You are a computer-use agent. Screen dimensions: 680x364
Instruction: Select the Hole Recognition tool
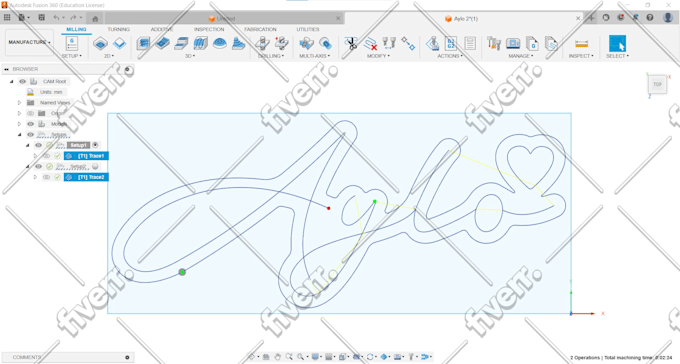click(x=281, y=43)
